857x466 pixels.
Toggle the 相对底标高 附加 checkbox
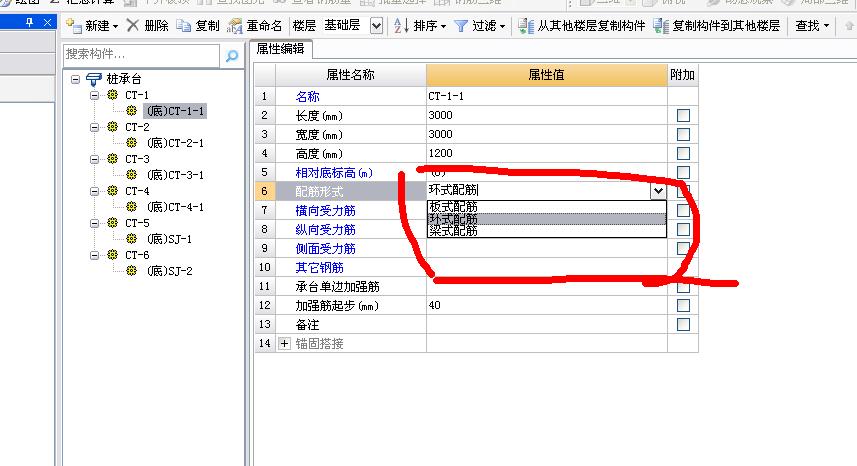683,173
